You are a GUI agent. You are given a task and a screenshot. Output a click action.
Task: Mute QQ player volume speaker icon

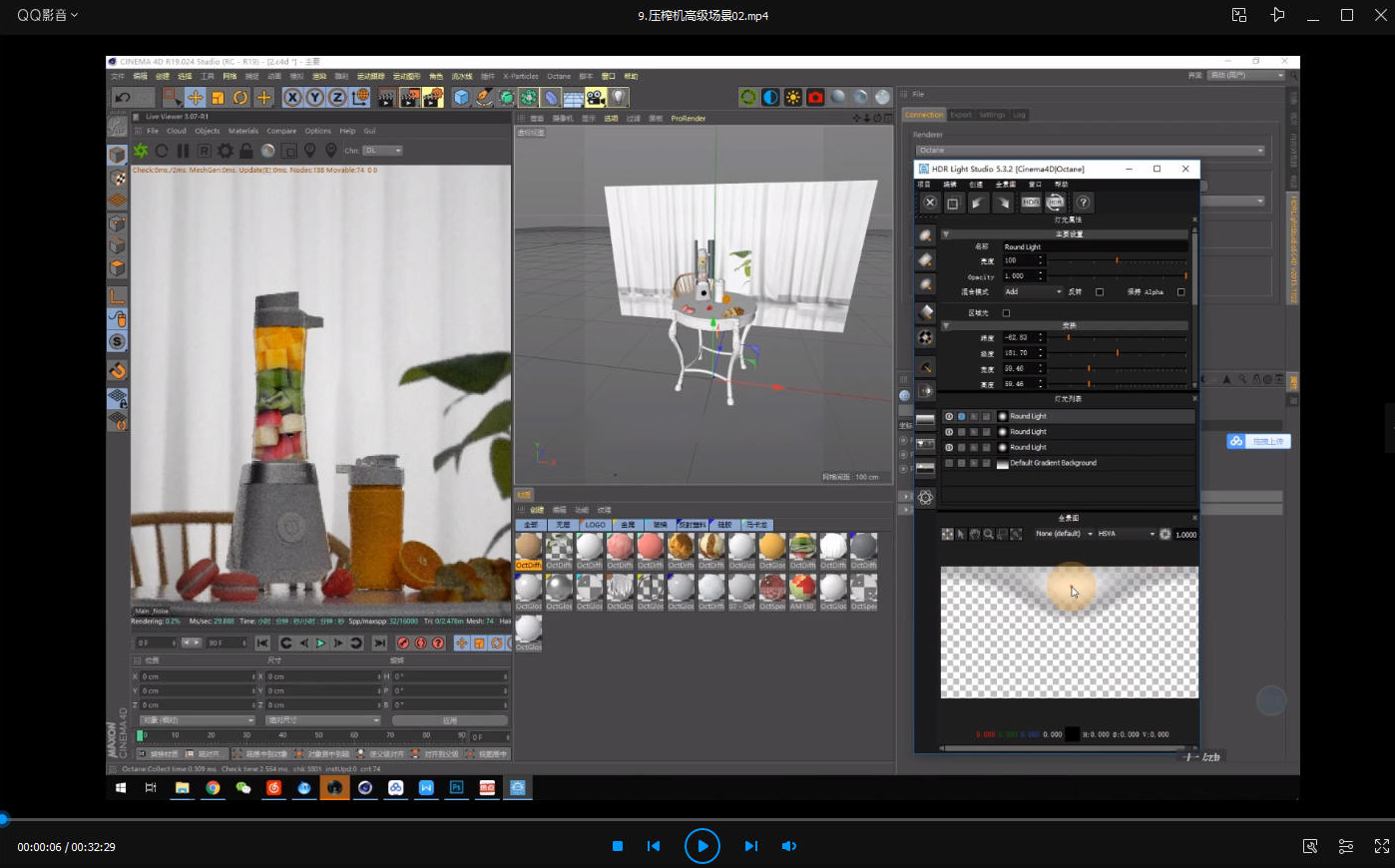(788, 846)
